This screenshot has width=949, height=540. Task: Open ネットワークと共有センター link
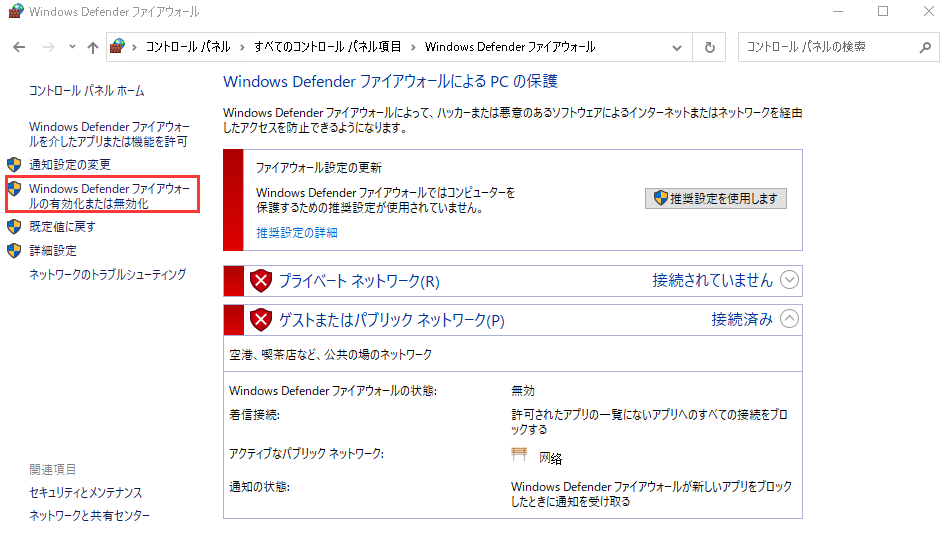90,516
